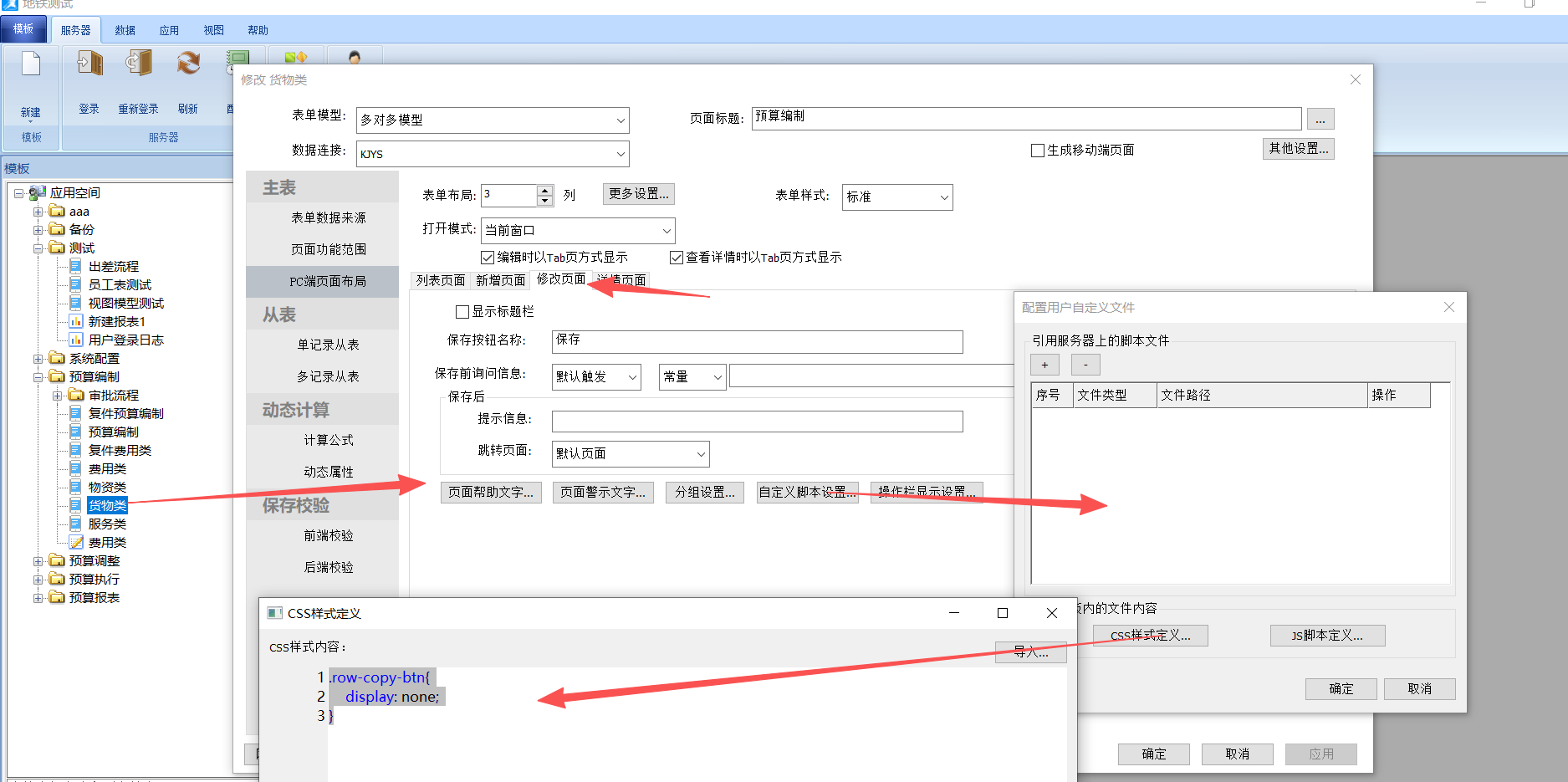The width and height of the screenshot is (1568, 782).
Task: Click the 刷新 refresh arrows icon
Action: click(188, 64)
